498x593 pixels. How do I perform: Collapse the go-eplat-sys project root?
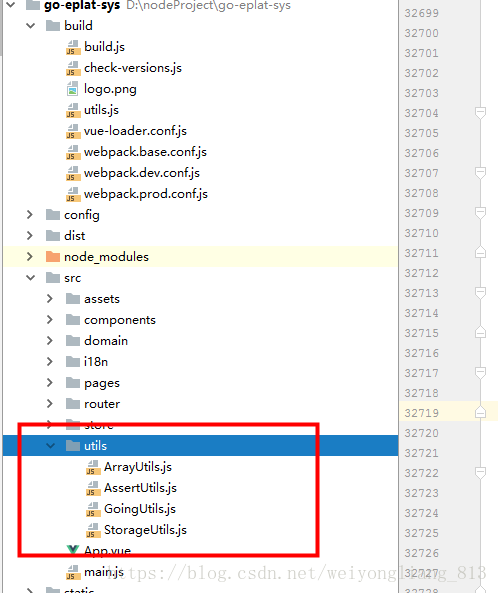11,5
